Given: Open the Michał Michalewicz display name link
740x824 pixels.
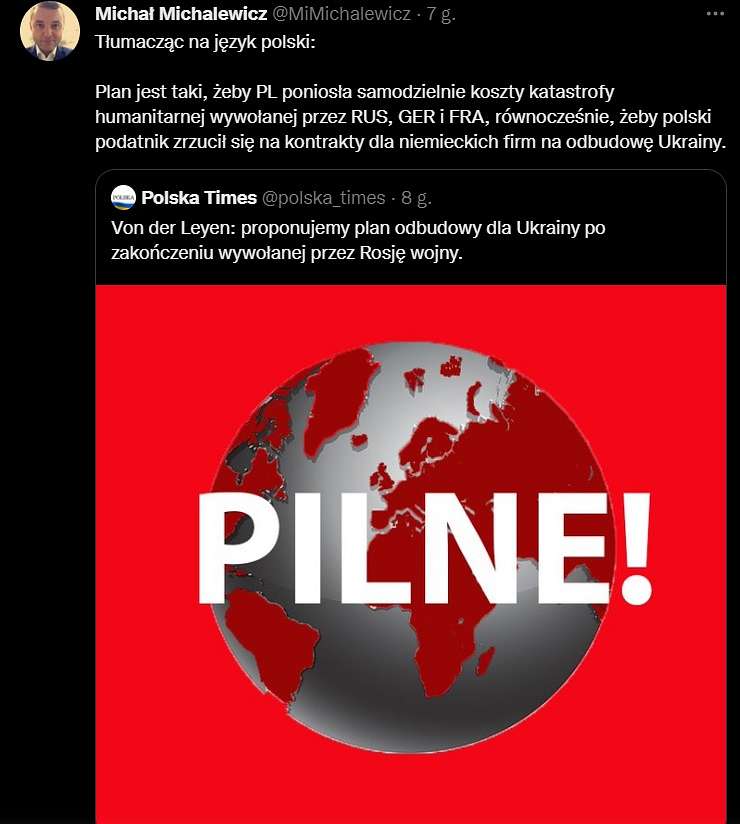Looking at the screenshot, I should click(181, 14).
